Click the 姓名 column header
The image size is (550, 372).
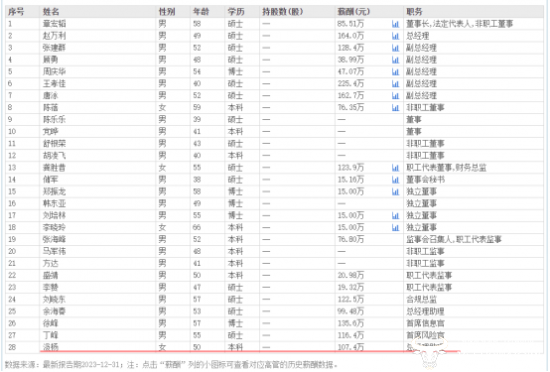[x=51, y=12]
